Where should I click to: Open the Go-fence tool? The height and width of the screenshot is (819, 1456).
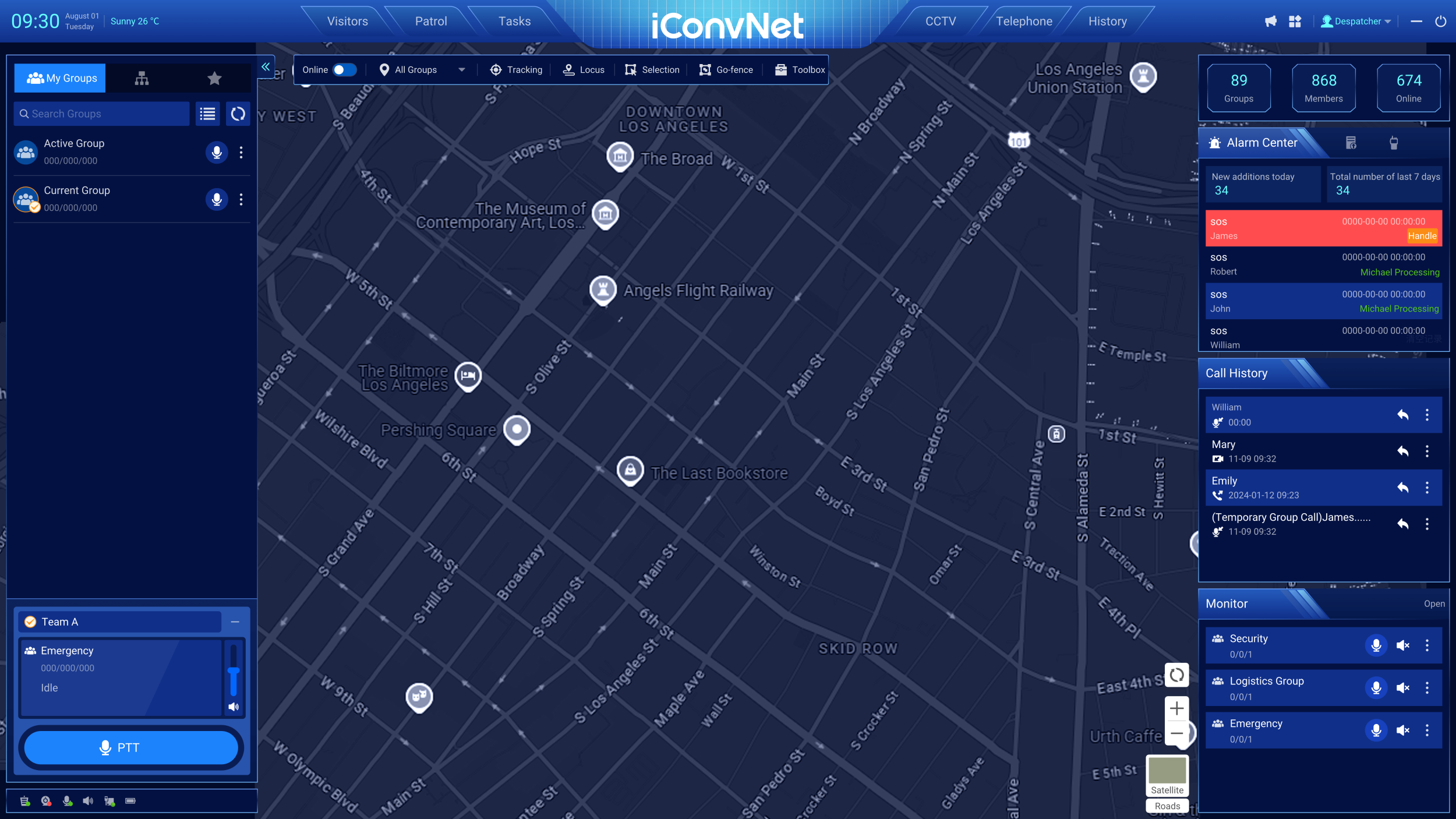click(x=726, y=70)
